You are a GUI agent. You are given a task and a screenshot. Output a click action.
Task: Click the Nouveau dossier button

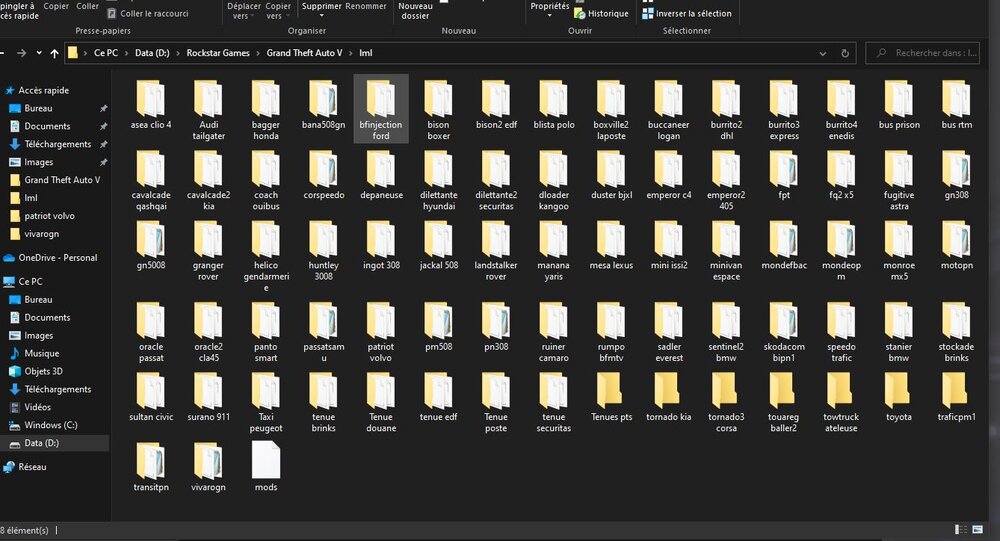[x=415, y=10]
